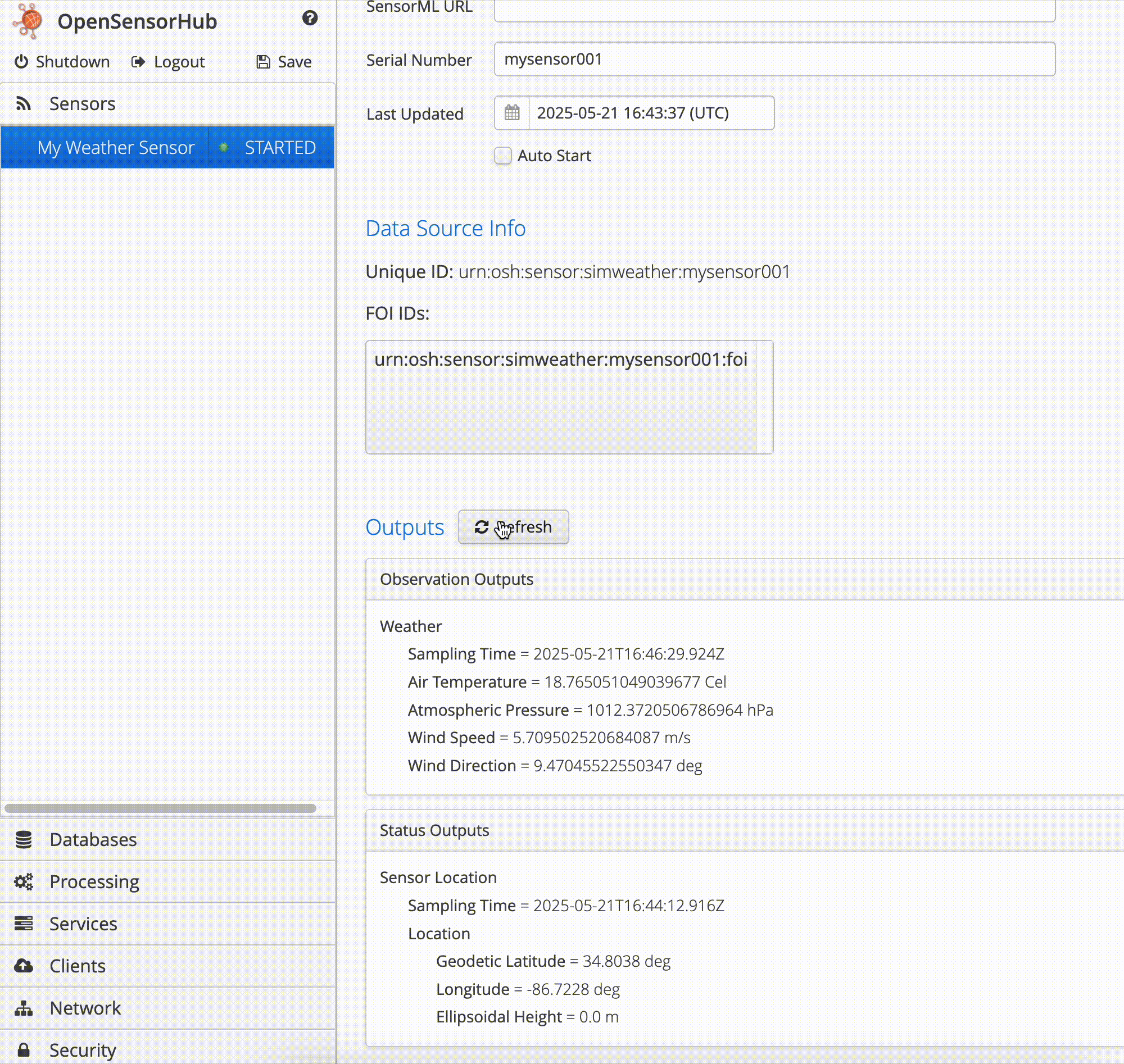Select My Weather Sensor in list
This screenshot has height=1064, width=1124.
pyautogui.click(x=116, y=147)
